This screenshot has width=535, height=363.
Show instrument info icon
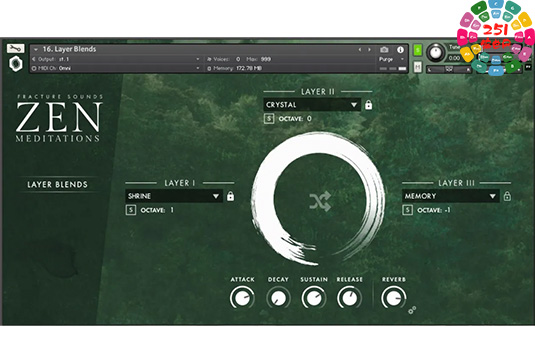pos(400,50)
